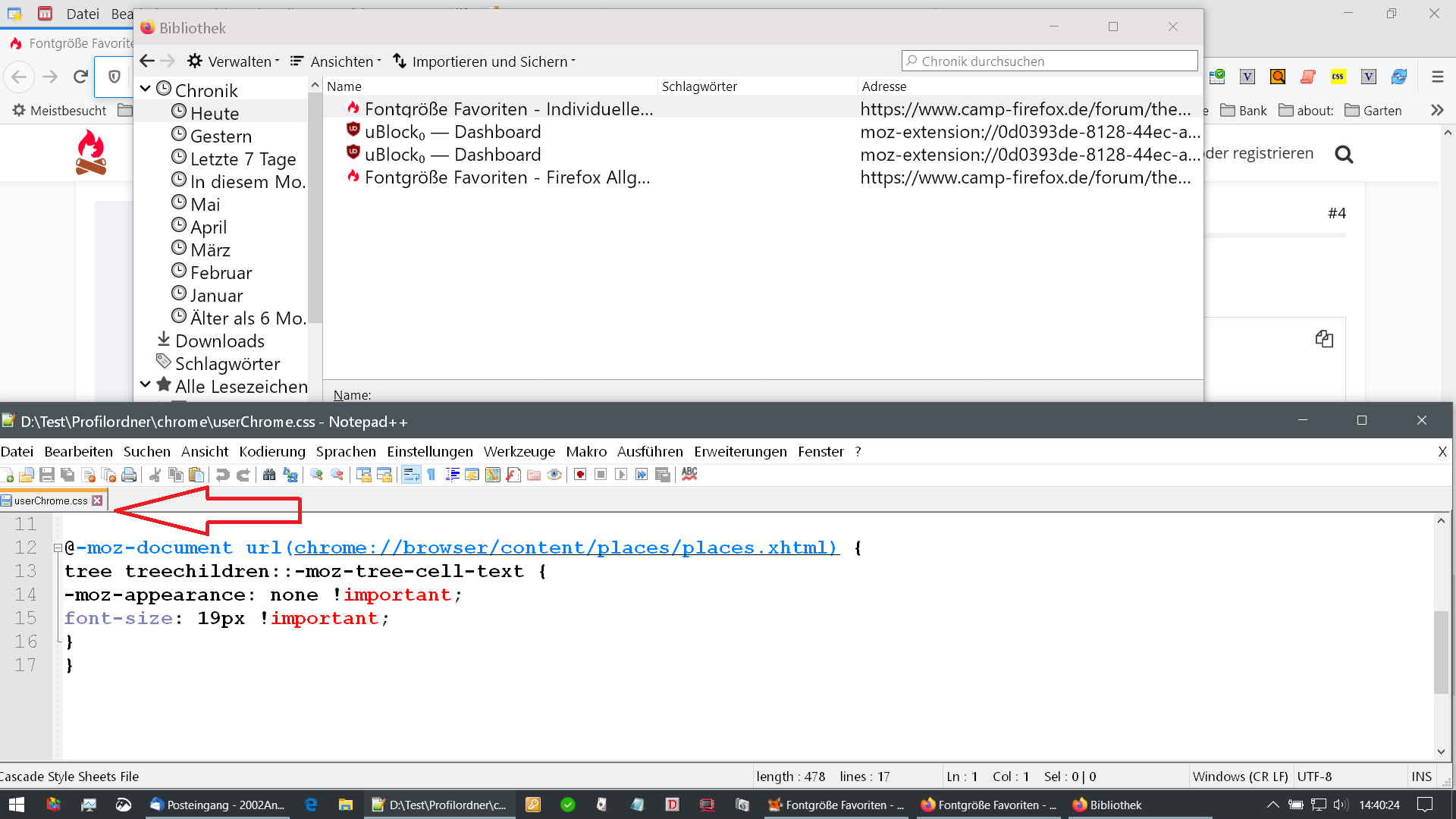Viewport: 1456px width, 819px height.
Task: Click the Paste clipboard icon
Action: [x=196, y=475]
